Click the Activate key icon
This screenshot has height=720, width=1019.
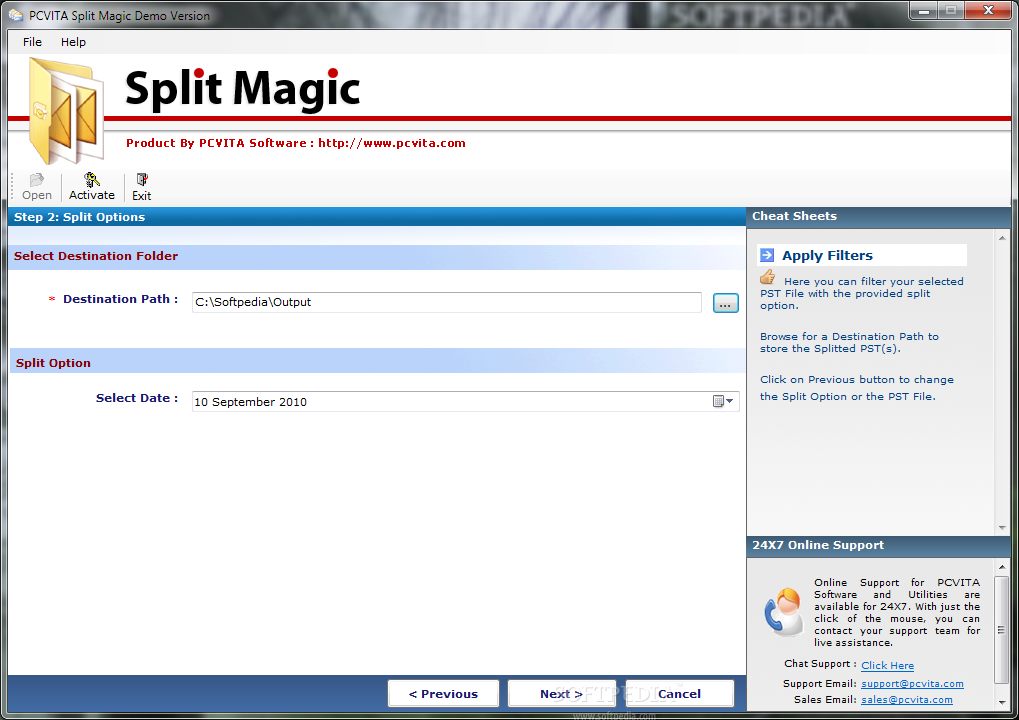click(92, 179)
